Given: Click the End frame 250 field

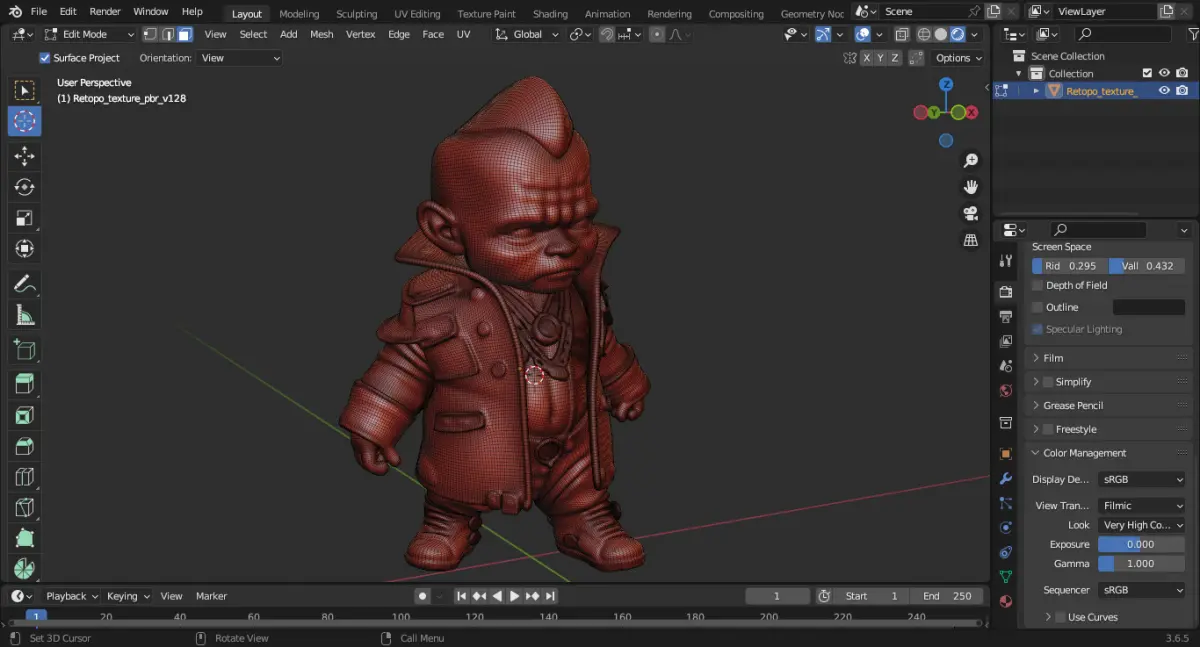Looking at the screenshot, I should click(x=946, y=596).
